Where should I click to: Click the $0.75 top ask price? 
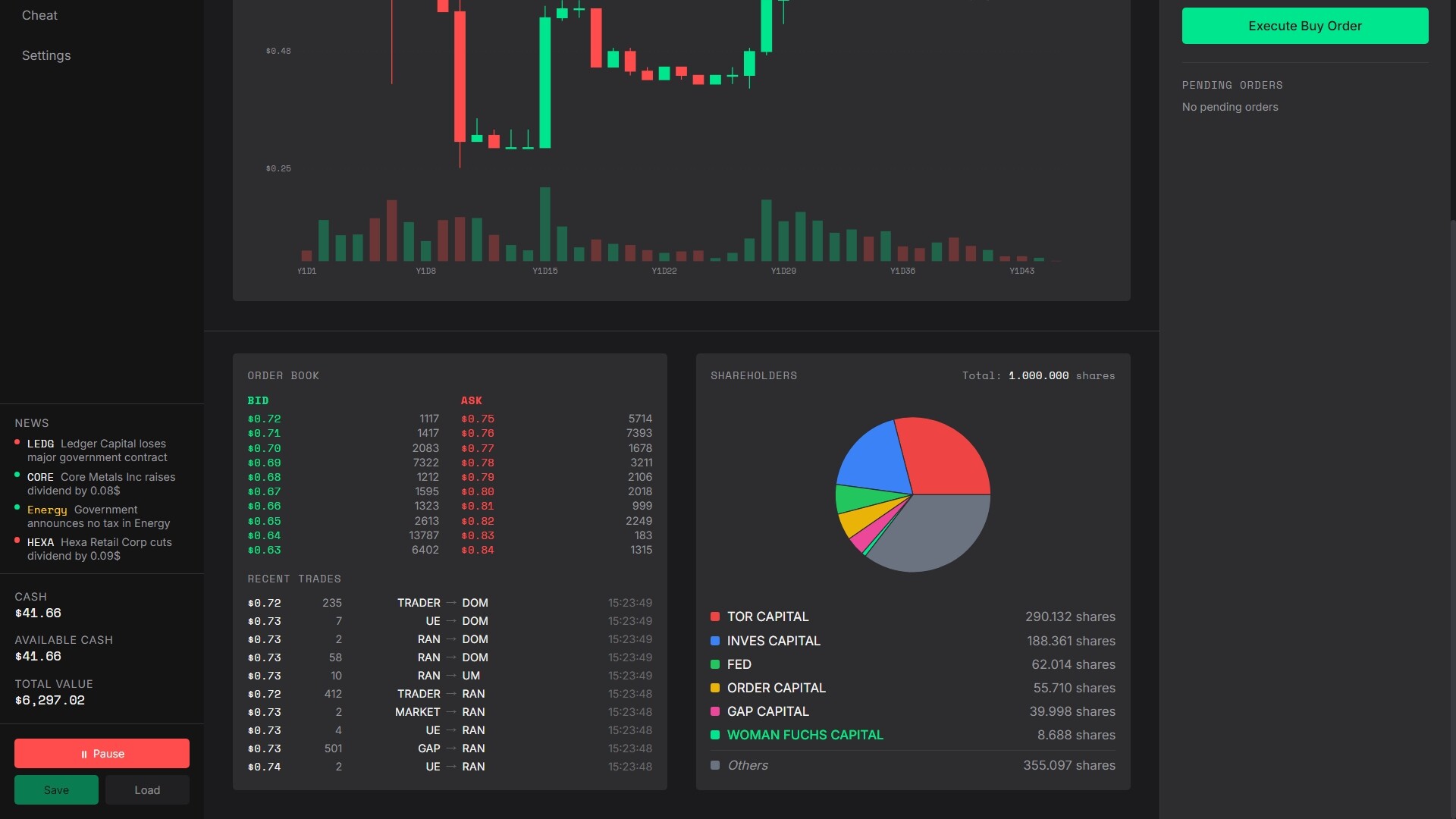pyautogui.click(x=478, y=419)
